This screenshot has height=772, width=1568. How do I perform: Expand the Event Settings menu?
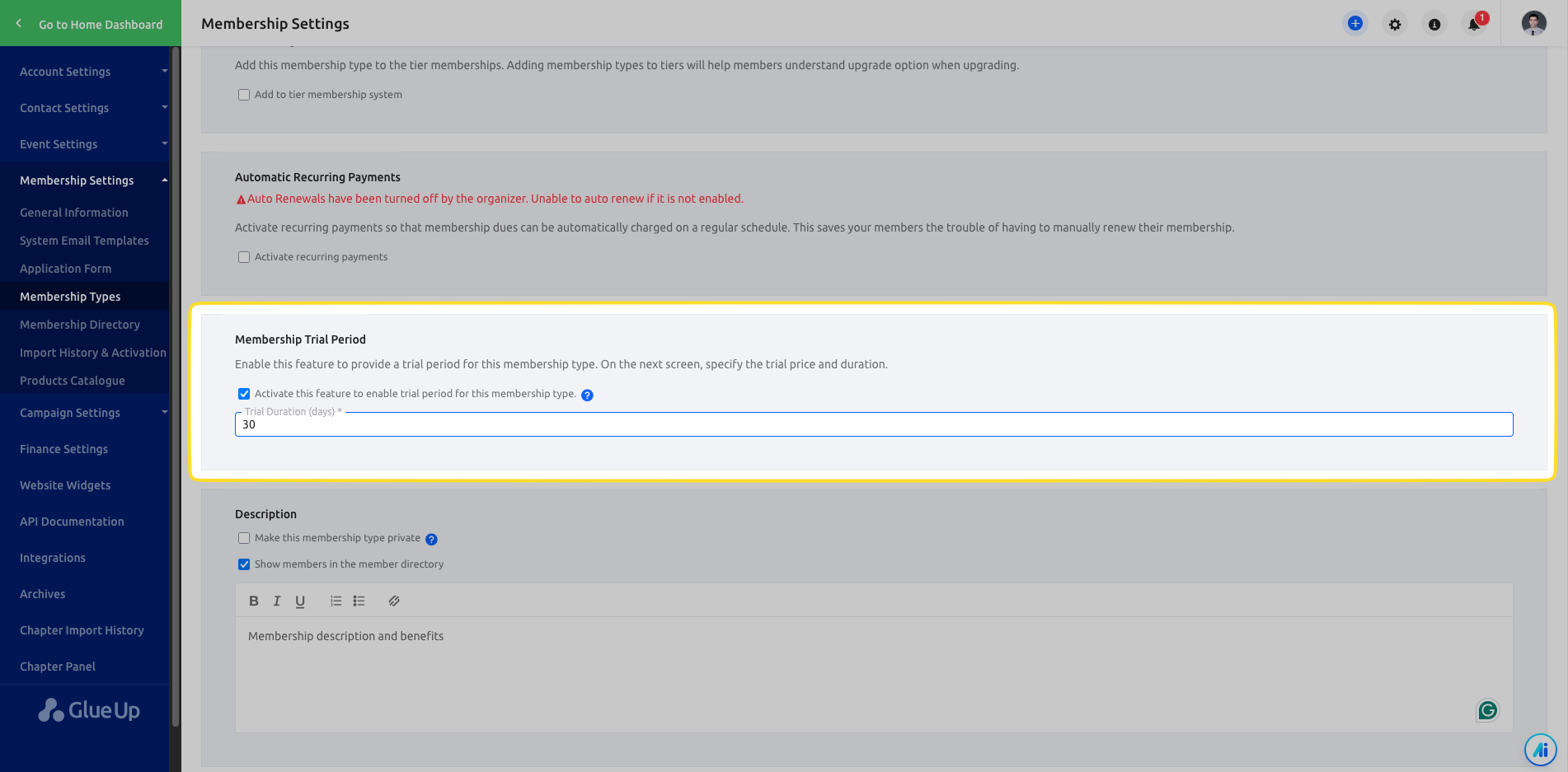click(91, 144)
